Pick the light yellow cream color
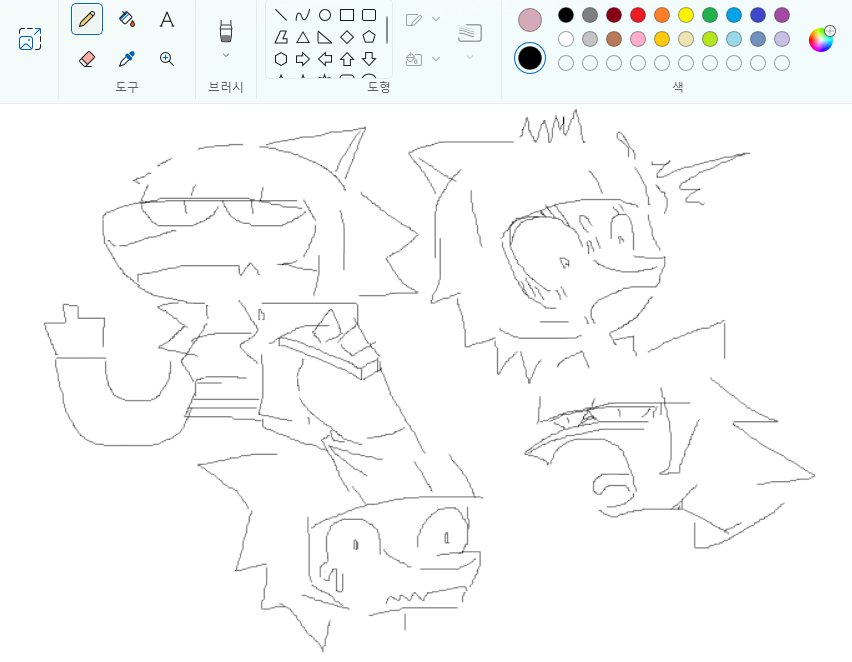Screen dimensions: 852x662 686,39
